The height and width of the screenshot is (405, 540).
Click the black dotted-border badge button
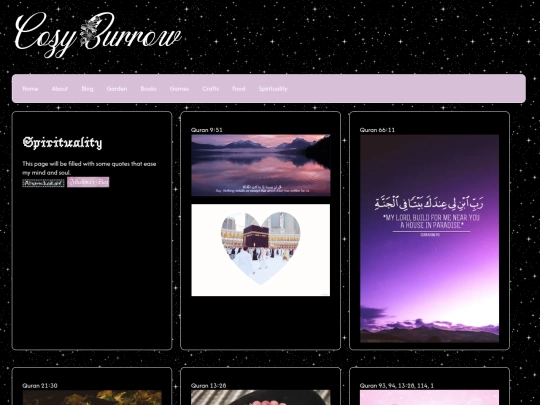(x=43, y=183)
